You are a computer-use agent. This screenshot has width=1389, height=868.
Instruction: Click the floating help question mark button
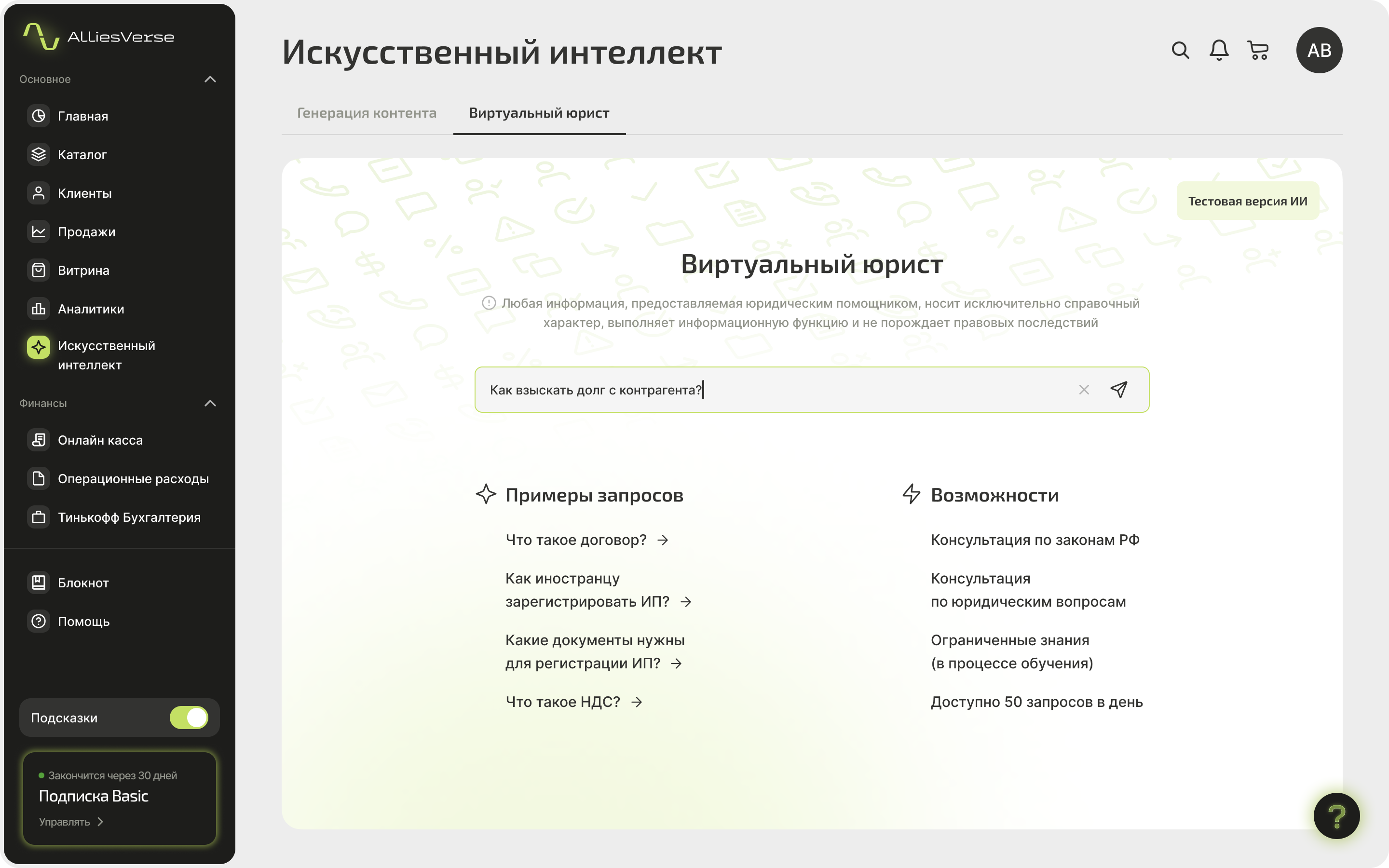click(1336, 816)
